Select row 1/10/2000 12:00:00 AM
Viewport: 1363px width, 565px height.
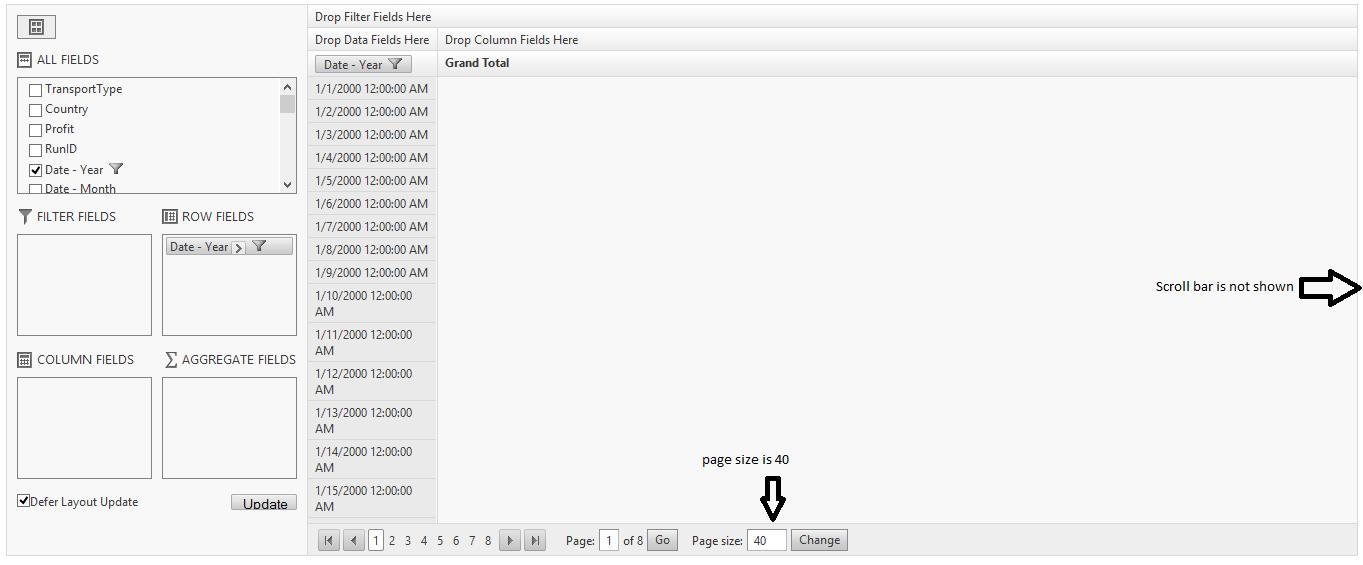coord(372,303)
